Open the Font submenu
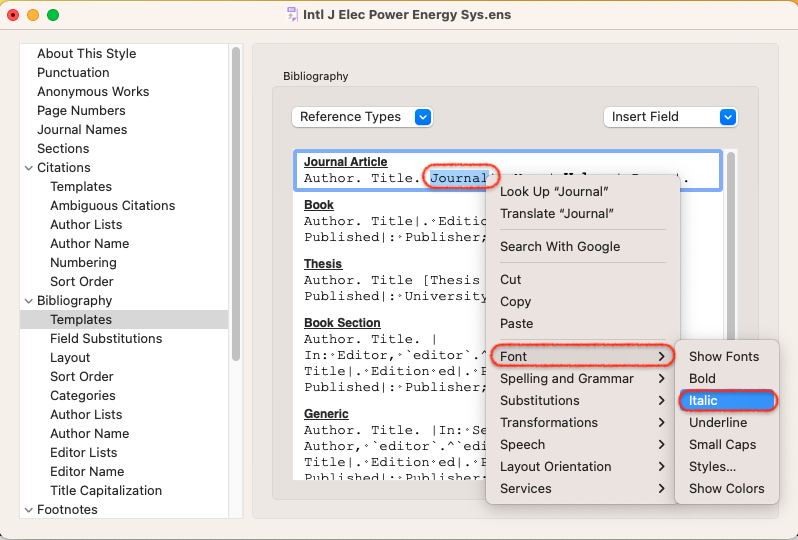The image size is (798, 540). point(583,356)
